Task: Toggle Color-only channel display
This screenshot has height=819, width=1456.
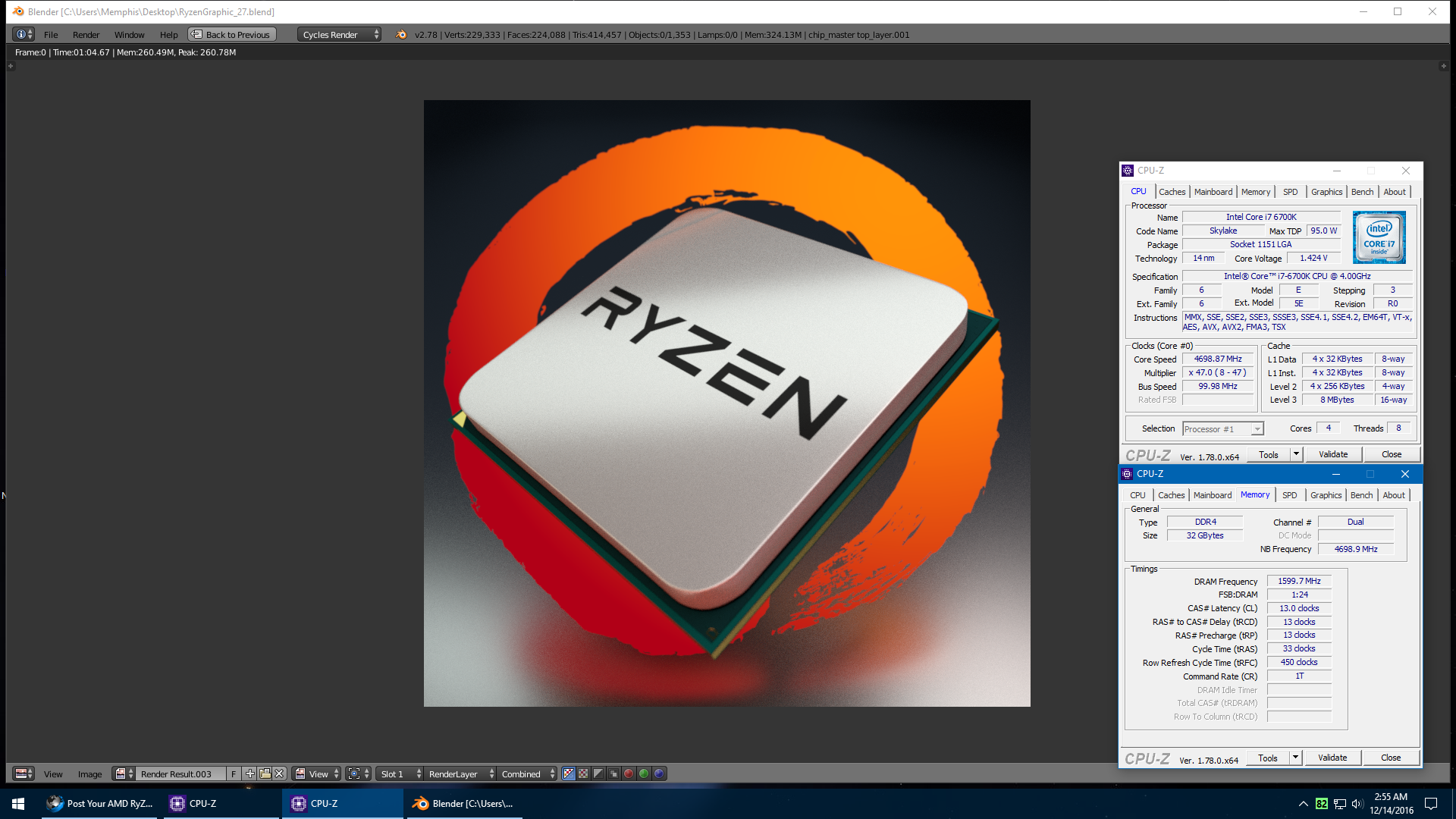Action: pos(583,773)
